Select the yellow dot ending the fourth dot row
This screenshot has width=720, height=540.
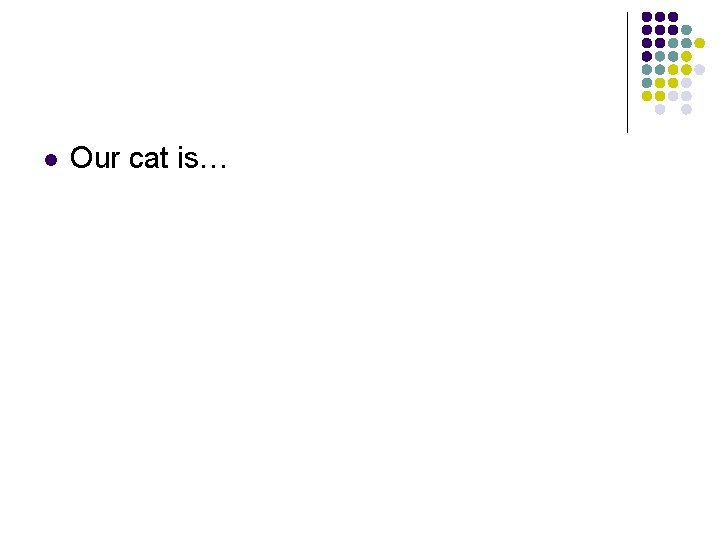click(686, 56)
